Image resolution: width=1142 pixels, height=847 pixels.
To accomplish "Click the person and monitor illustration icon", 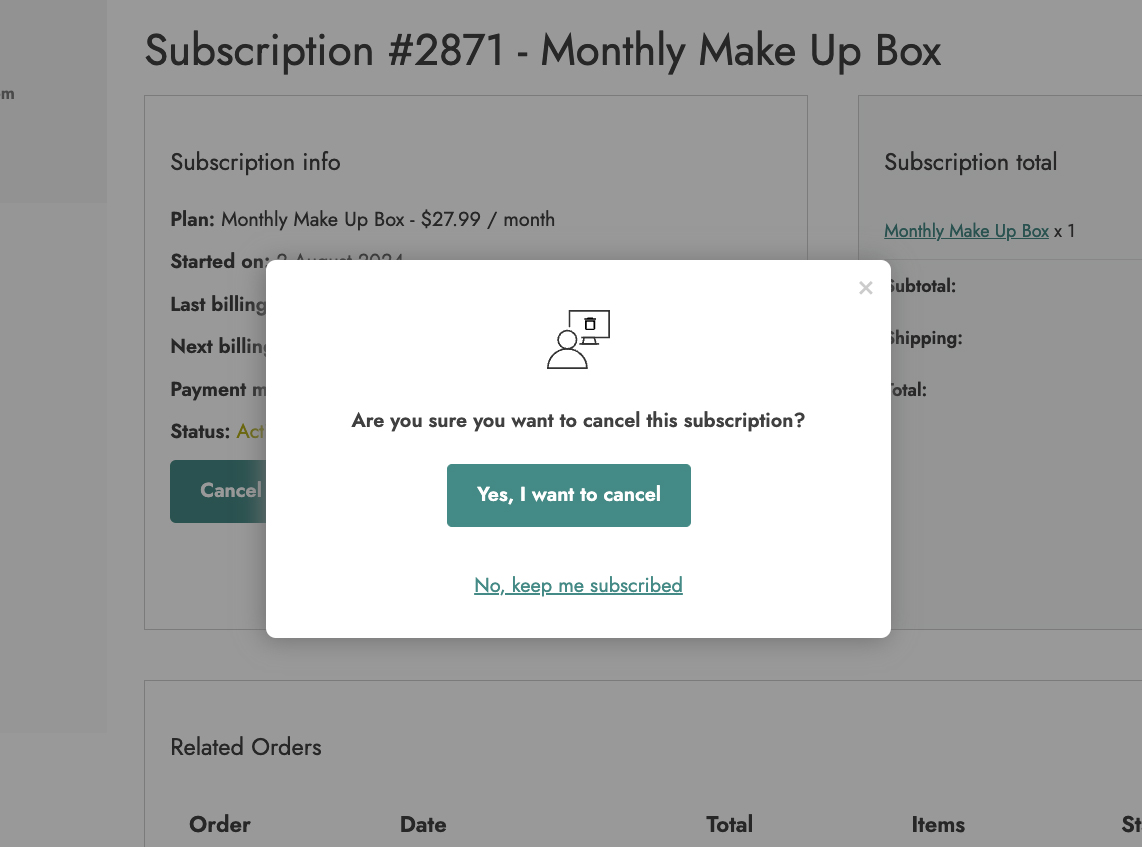I will 578,339.
